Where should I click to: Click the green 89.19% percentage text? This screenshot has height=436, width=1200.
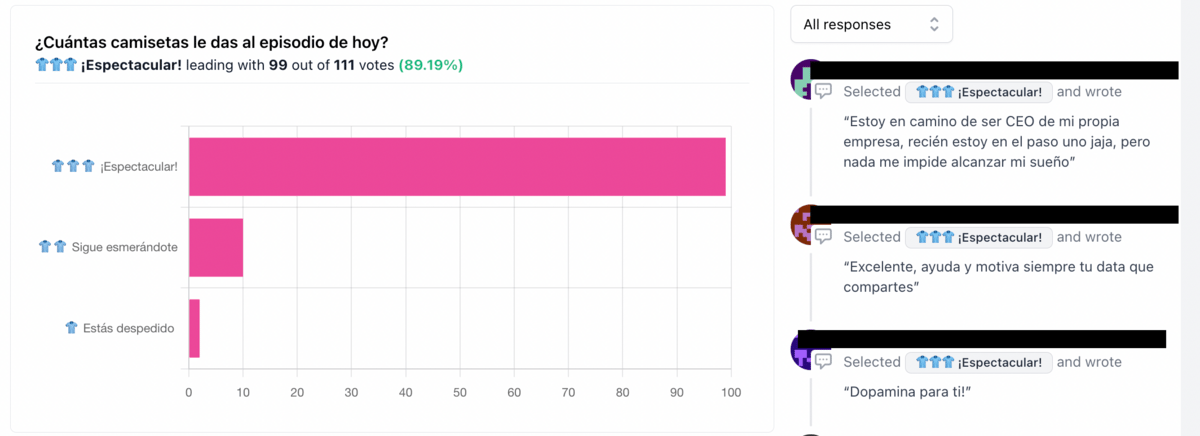click(x=430, y=65)
